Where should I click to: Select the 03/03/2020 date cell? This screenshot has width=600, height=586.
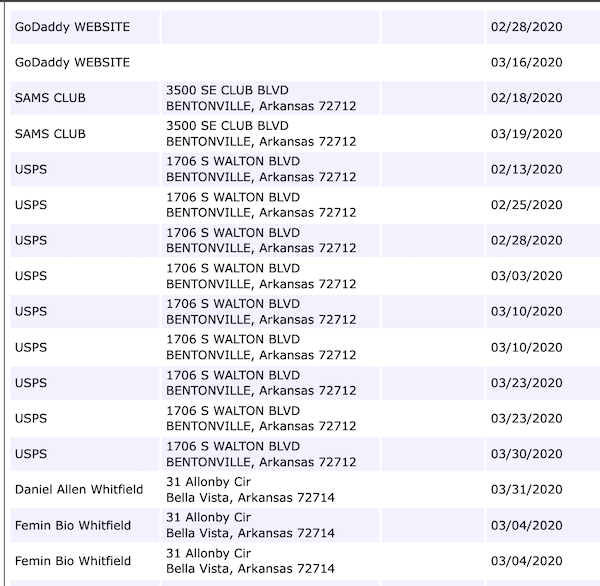point(527,276)
